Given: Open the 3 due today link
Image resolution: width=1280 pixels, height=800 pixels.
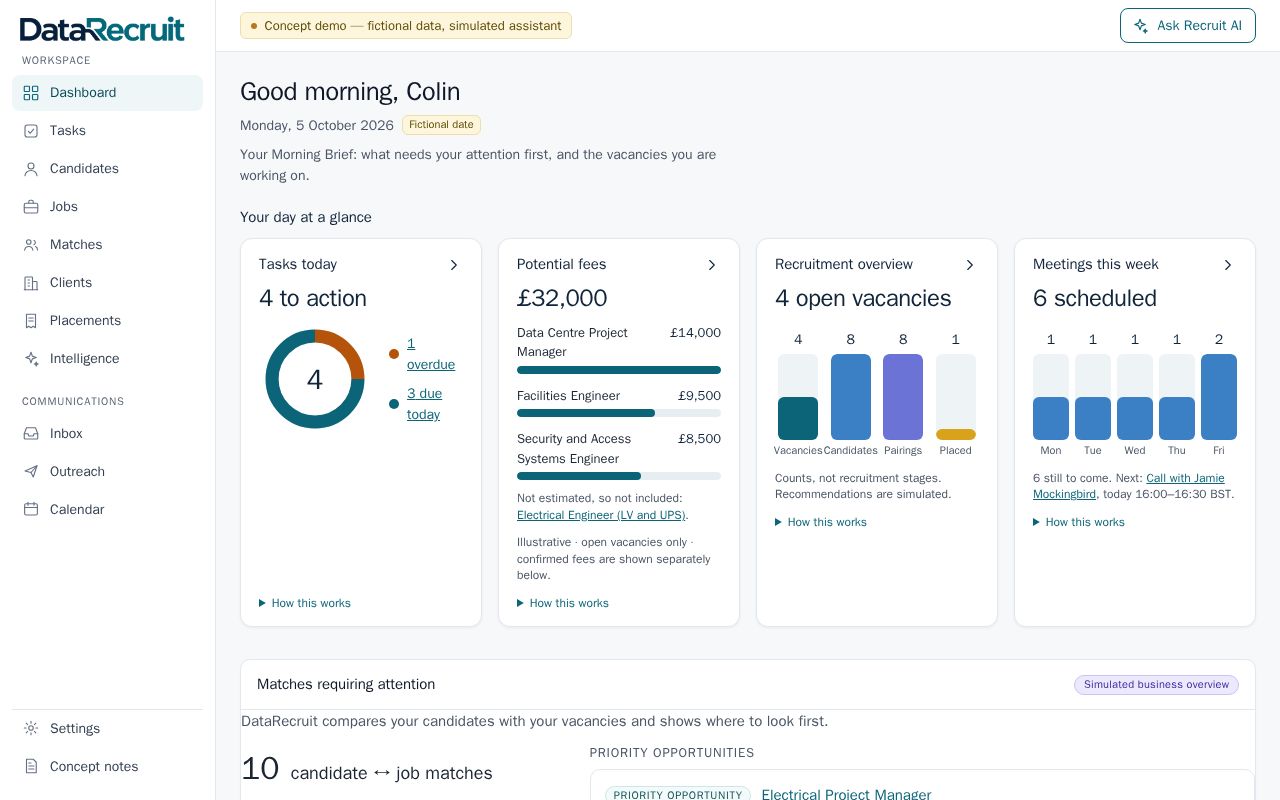Looking at the screenshot, I should 424,404.
